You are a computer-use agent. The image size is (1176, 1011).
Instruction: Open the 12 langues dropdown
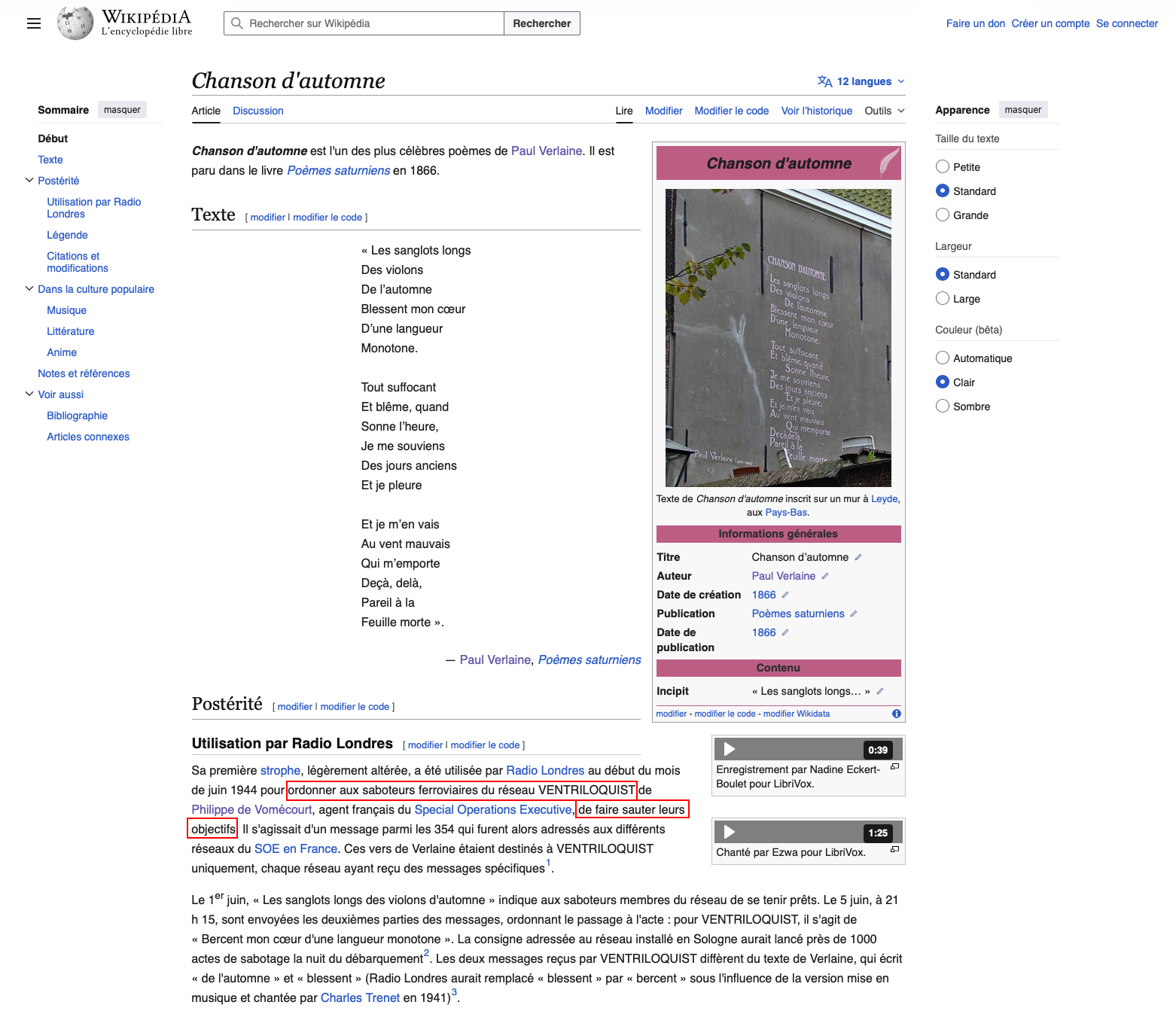click(861, 81)
